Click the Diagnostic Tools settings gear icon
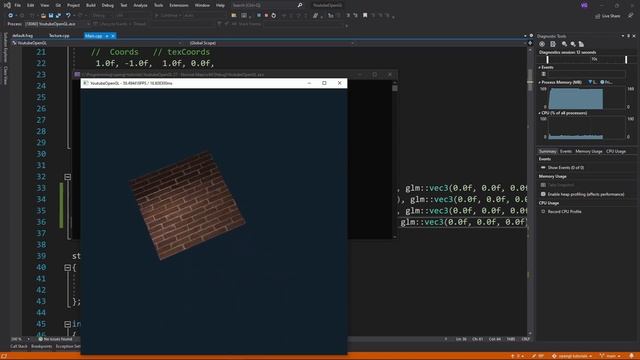640x360 pixels. [x=542, y=44]
